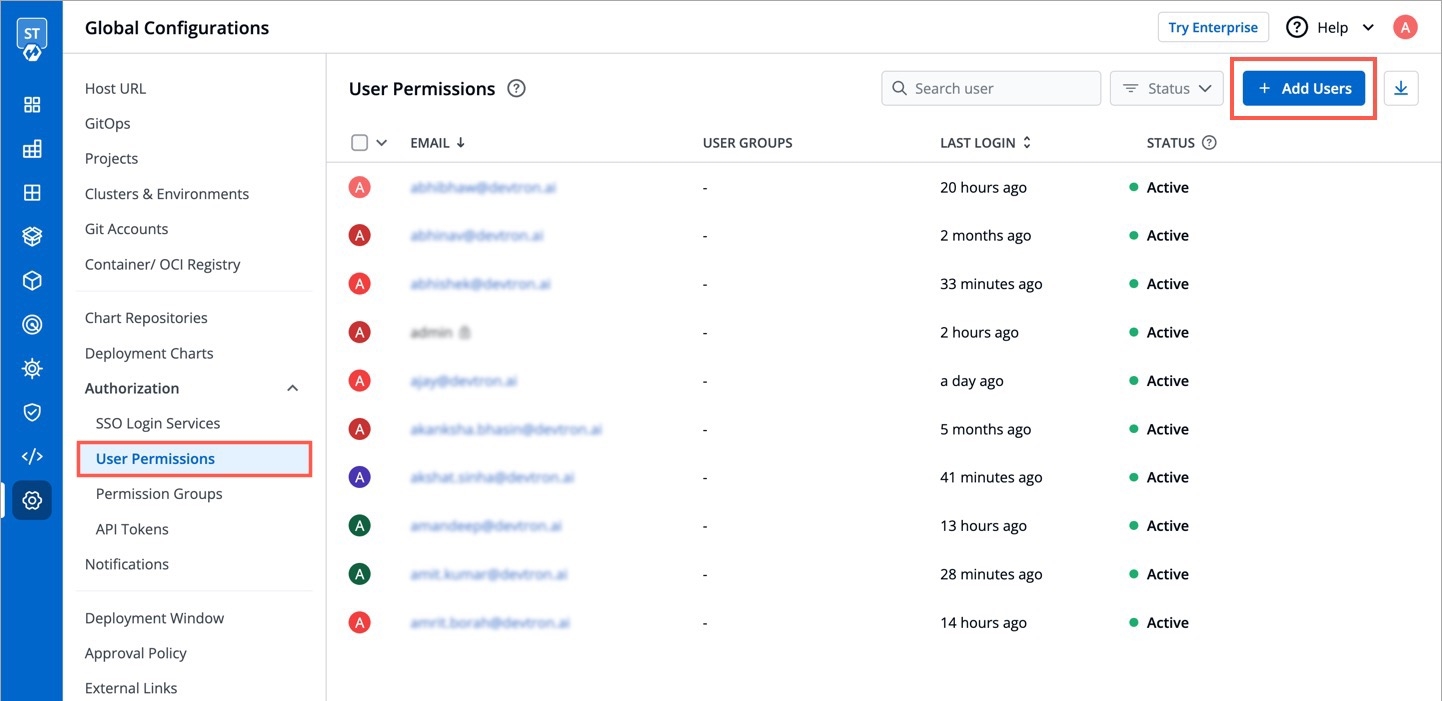This screenshot has height=701, width=1442.
Task: Click avatar of user with 41 minutes ago login
Action: (359, 477)
